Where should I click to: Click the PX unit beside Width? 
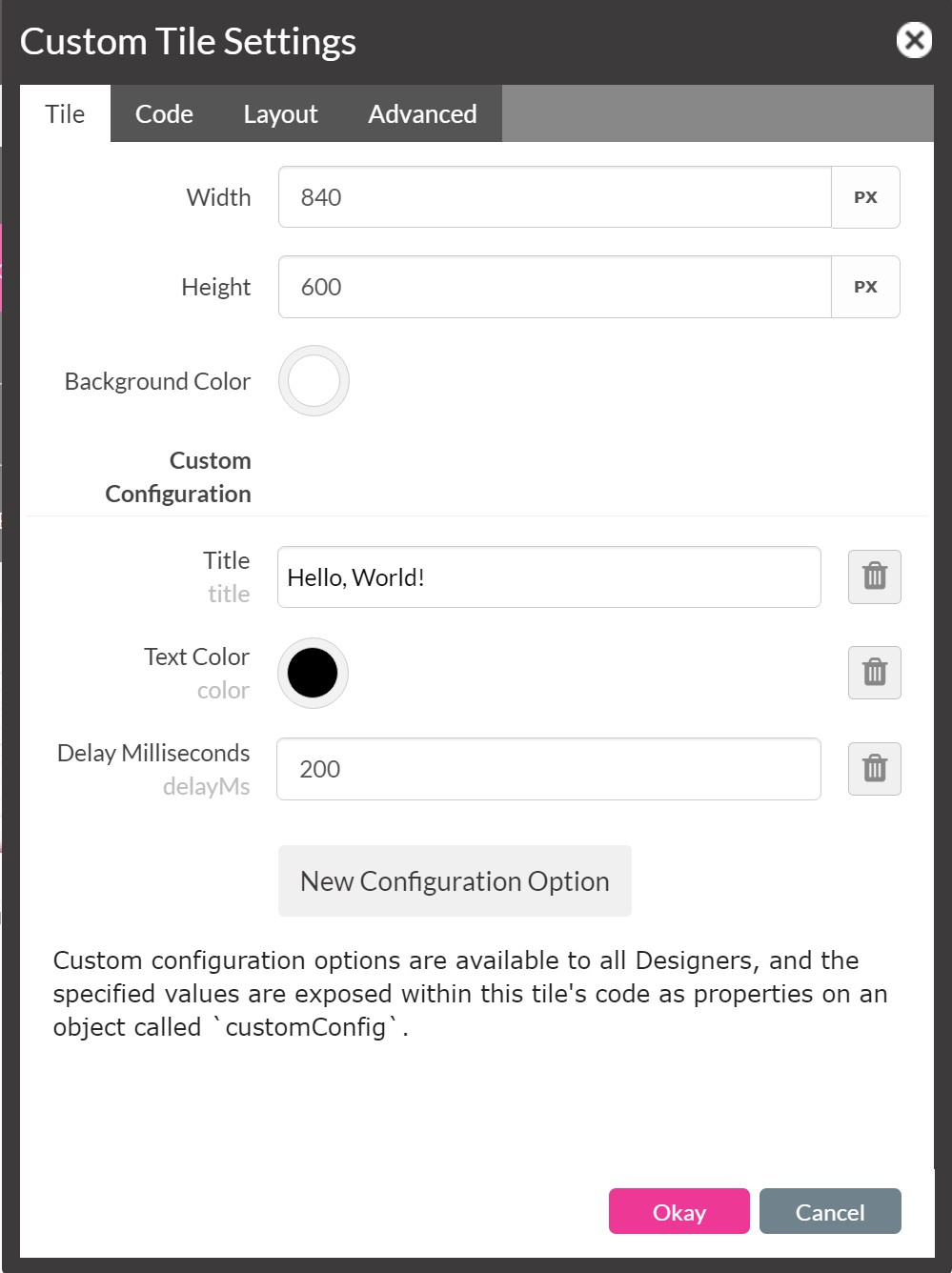click(865, 197)
